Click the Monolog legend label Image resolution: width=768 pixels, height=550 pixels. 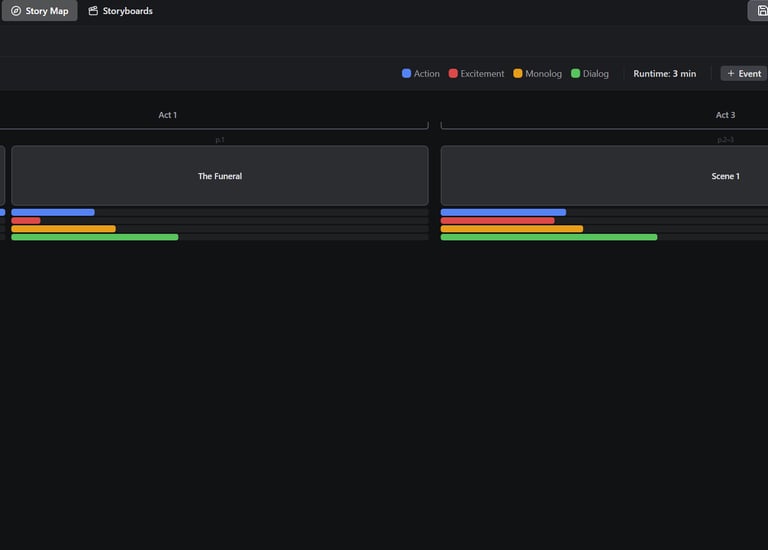pos(543,73)
